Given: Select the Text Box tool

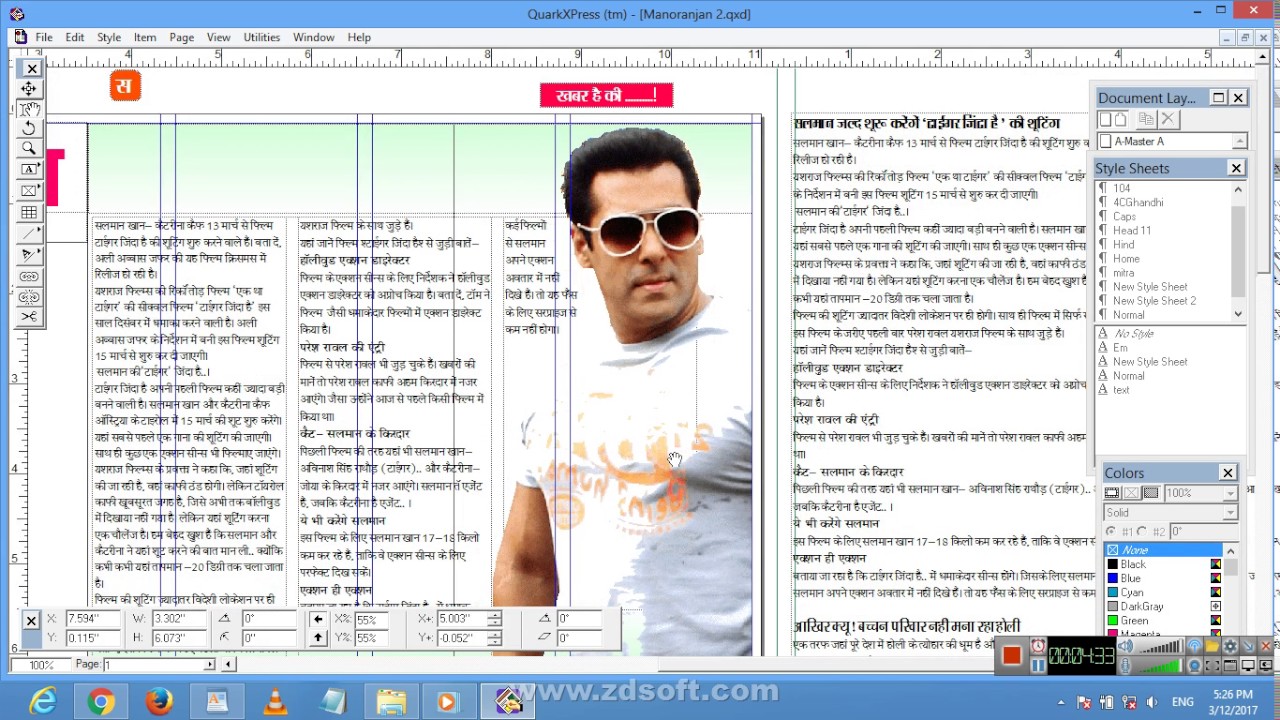Looking at the screenshot, I should coord(29,169).
